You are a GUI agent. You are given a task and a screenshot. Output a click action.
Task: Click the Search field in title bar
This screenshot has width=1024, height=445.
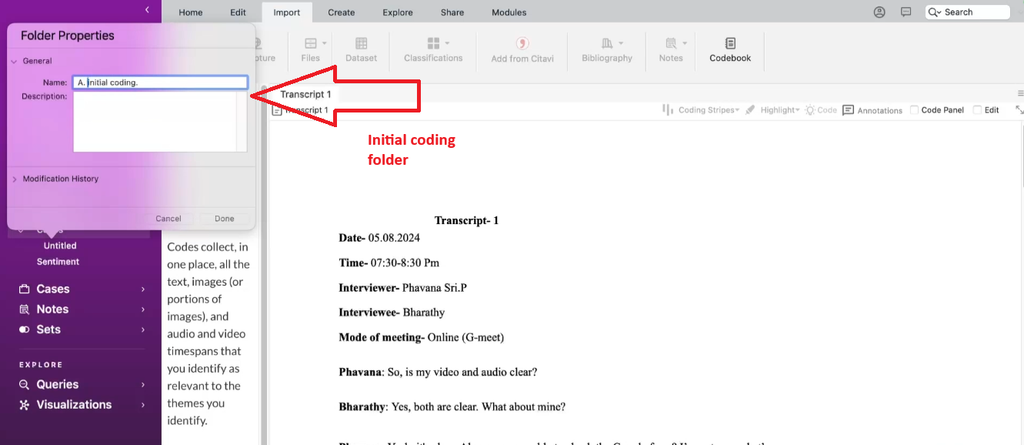click(967, 12)
